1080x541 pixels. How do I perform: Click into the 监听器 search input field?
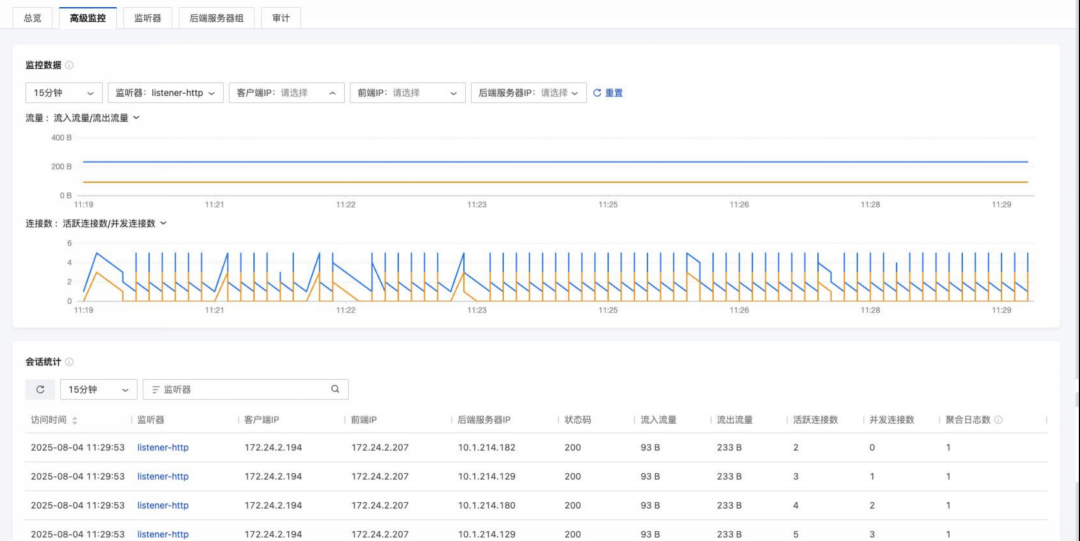tap(245, 389)
